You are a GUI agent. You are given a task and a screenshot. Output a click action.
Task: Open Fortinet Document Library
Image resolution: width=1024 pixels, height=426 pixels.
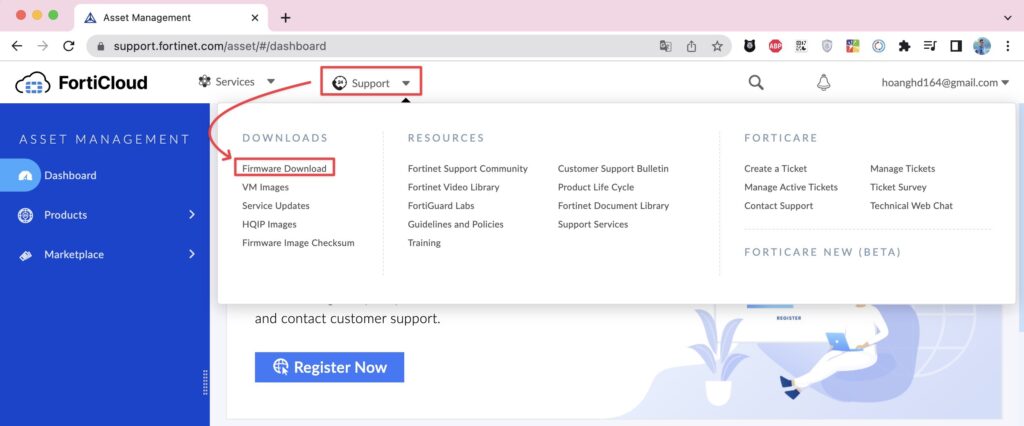(613, 206)
